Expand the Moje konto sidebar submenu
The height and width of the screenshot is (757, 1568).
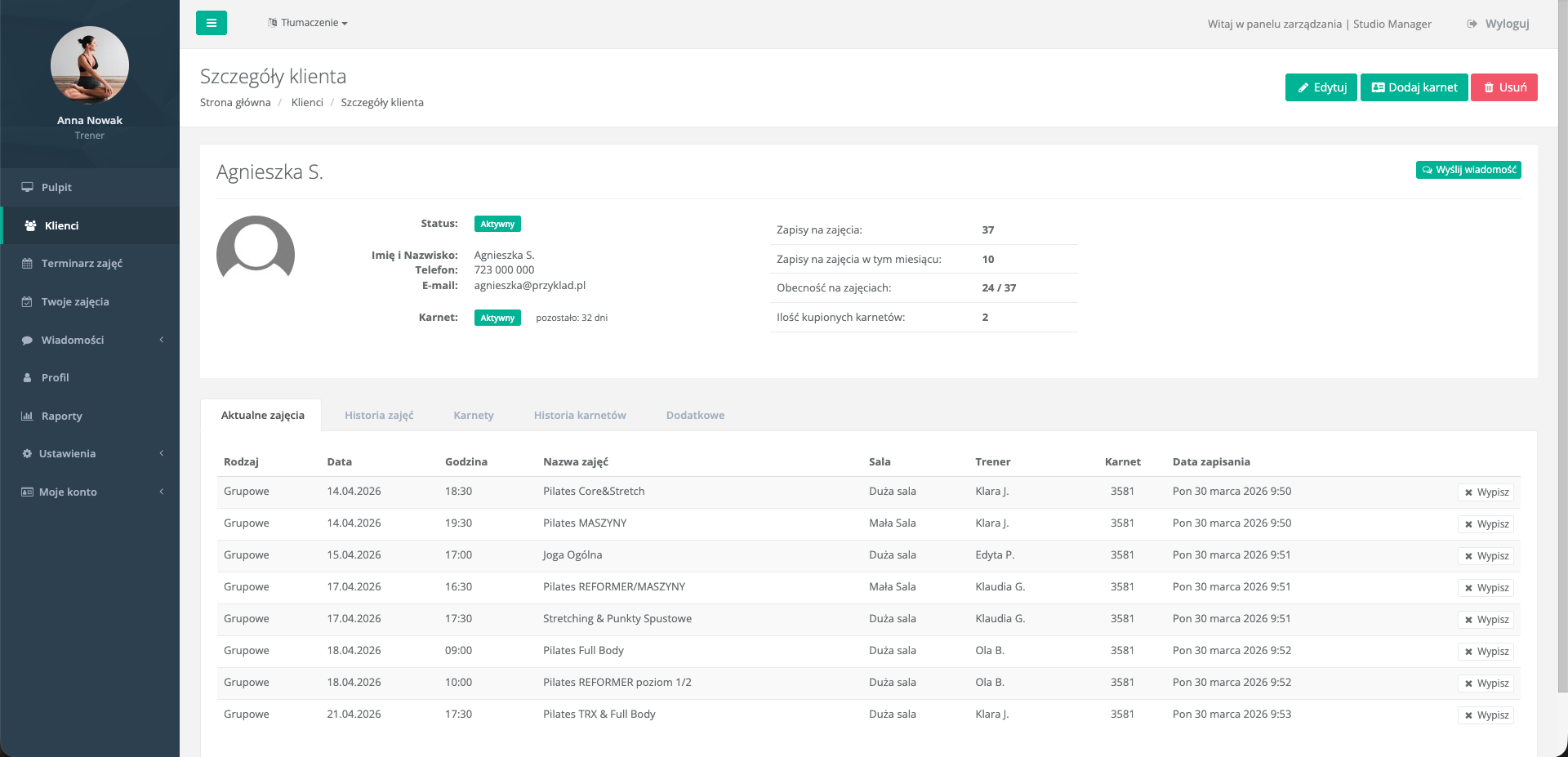tap(90, 492)
